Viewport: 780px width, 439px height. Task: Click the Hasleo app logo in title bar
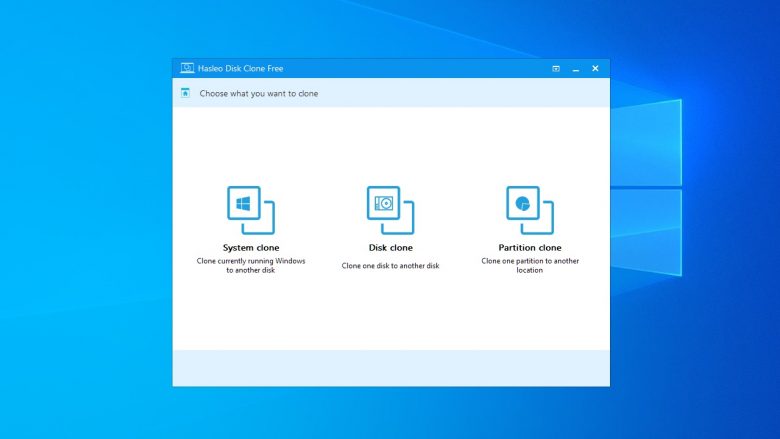[187, 68]
